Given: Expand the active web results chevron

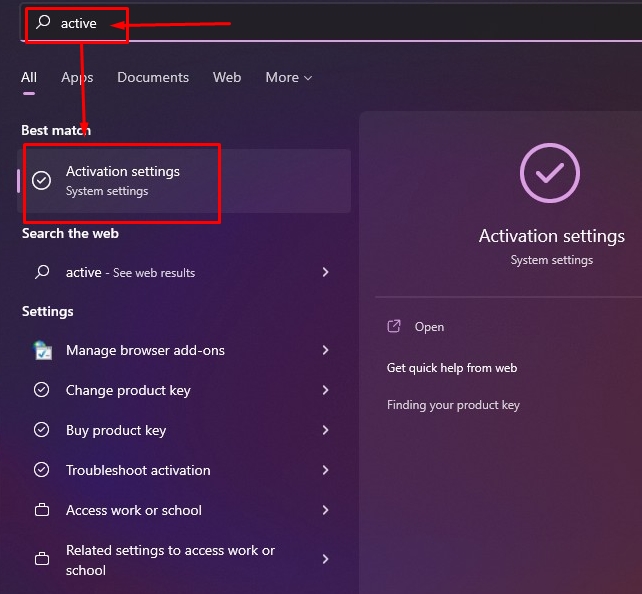Looking at the screenshot, I should tap(326, 272).
